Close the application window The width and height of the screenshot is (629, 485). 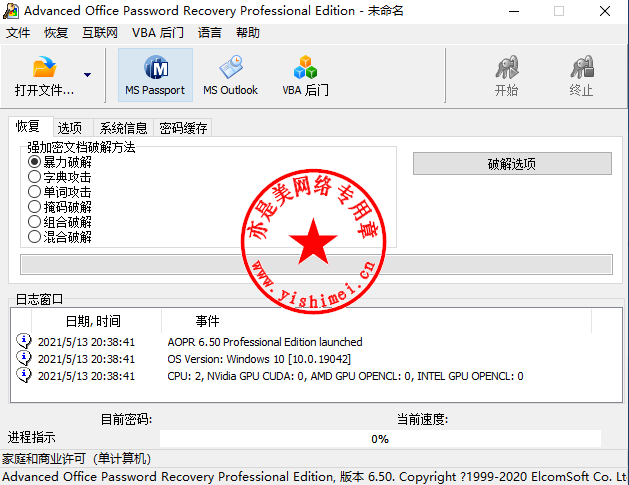[x=605, y=11]
